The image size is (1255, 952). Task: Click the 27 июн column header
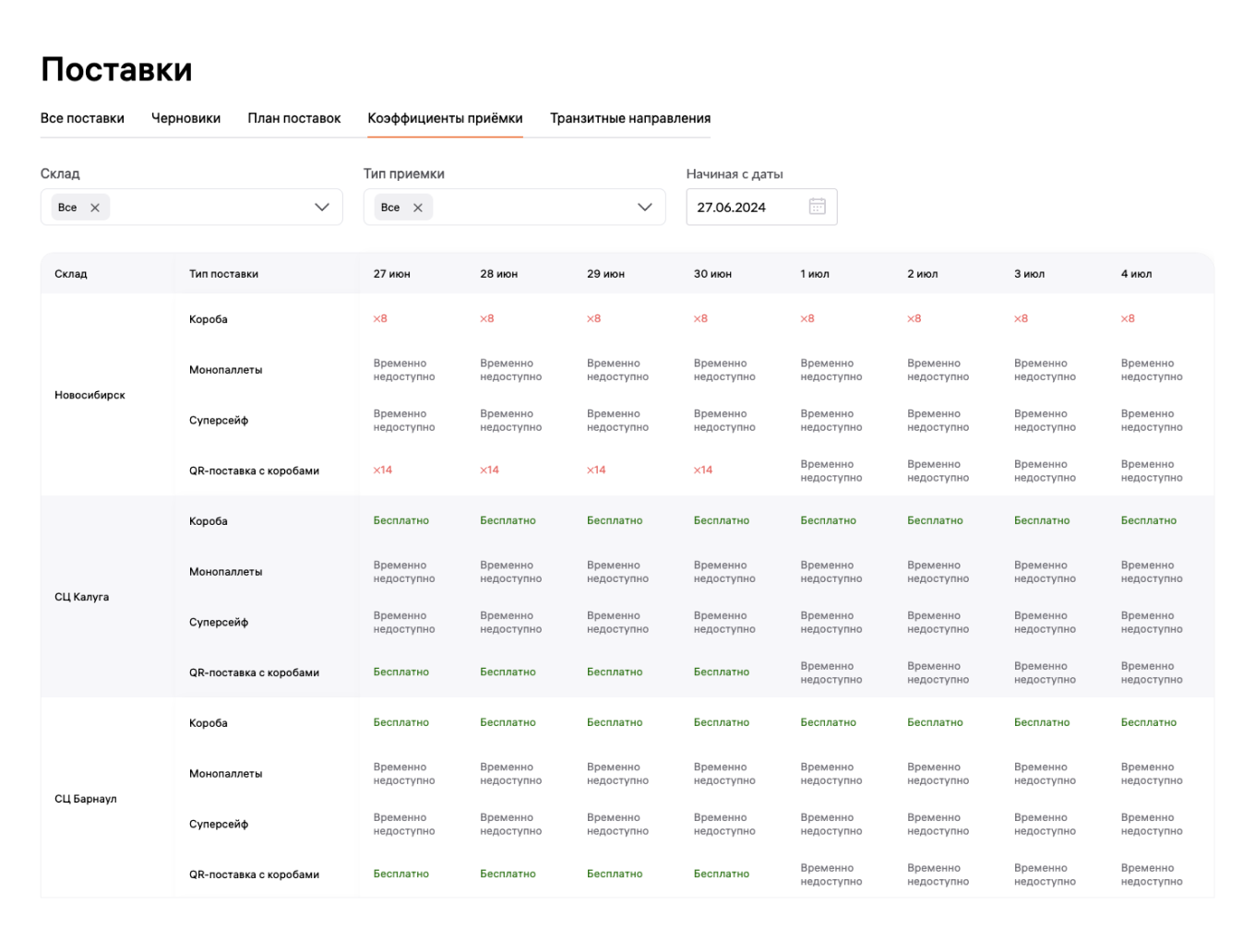coord(392,274)
